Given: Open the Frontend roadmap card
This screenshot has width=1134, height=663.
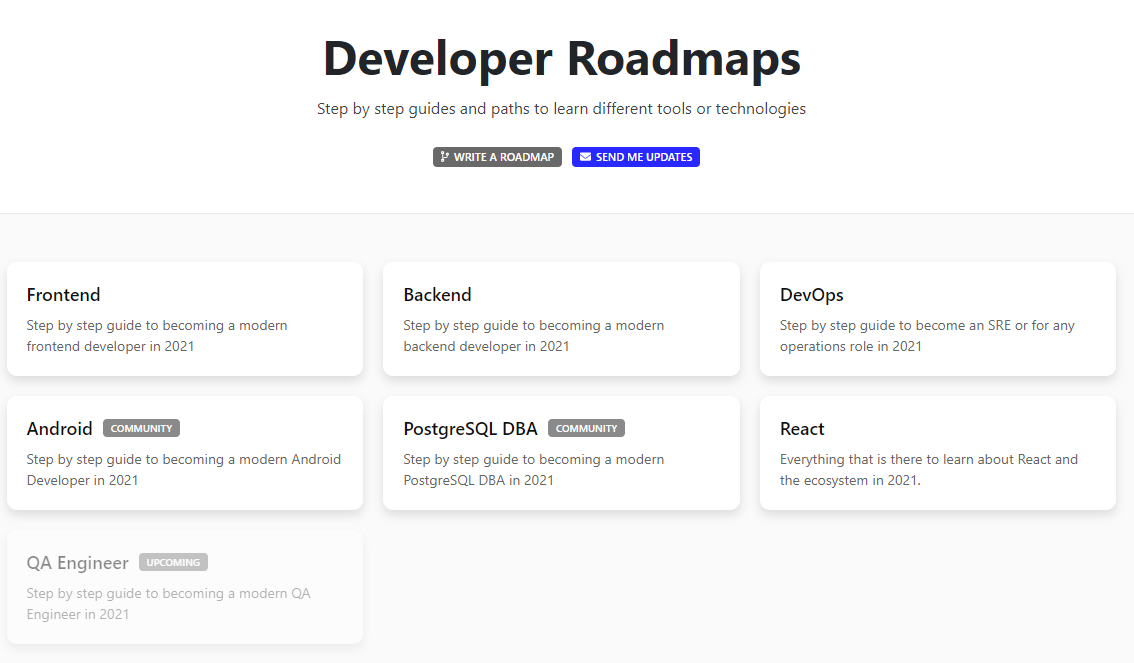Looking at the screenshot, I should 185,319.
